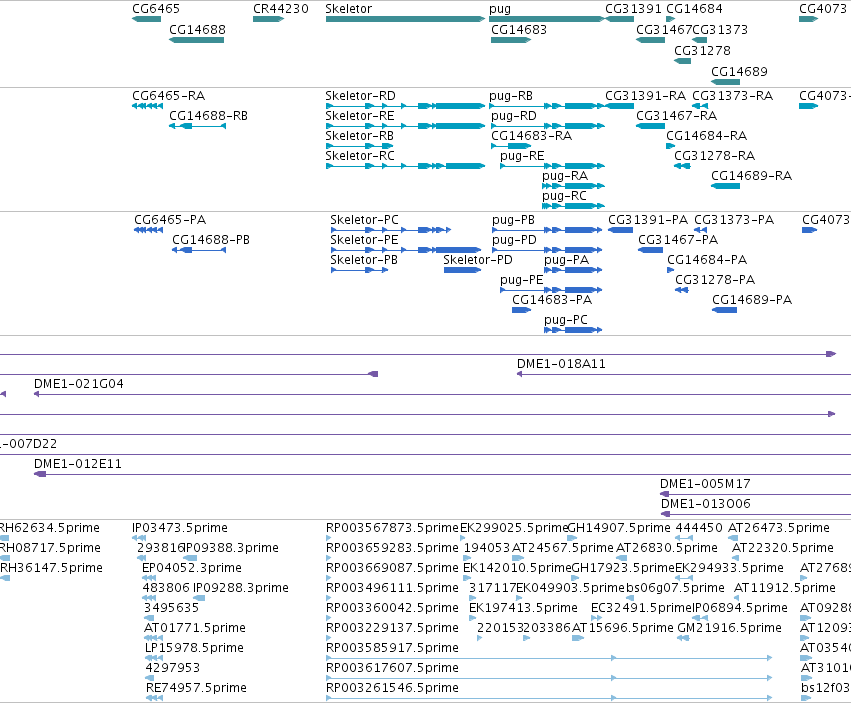The width and height of the screenshot is (851, 703).
Task: Click the CG31278-RA transcript label
Action: 714,156
